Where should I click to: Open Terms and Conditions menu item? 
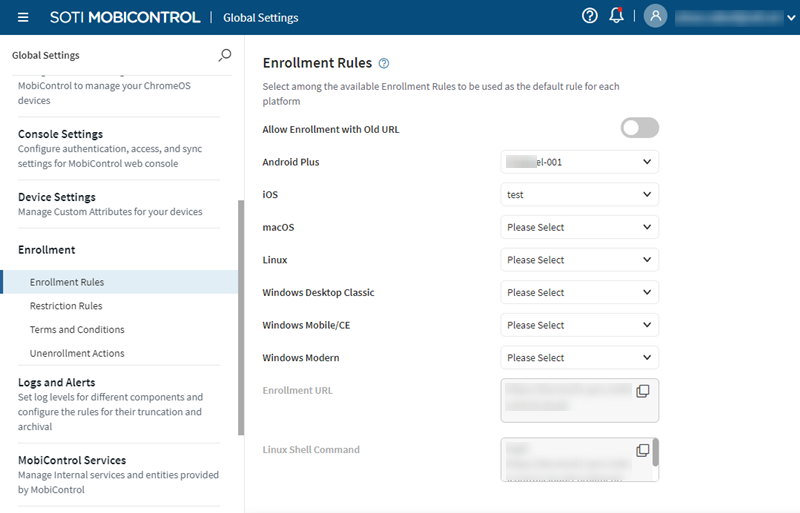77,330
